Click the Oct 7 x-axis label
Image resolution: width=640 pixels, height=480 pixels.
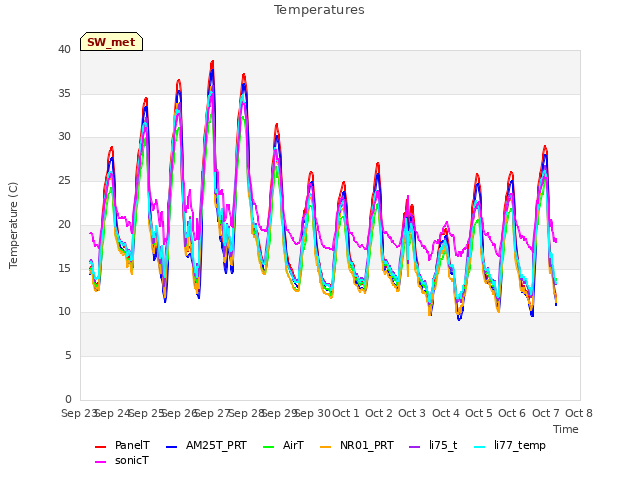click(x=546, y=413)
